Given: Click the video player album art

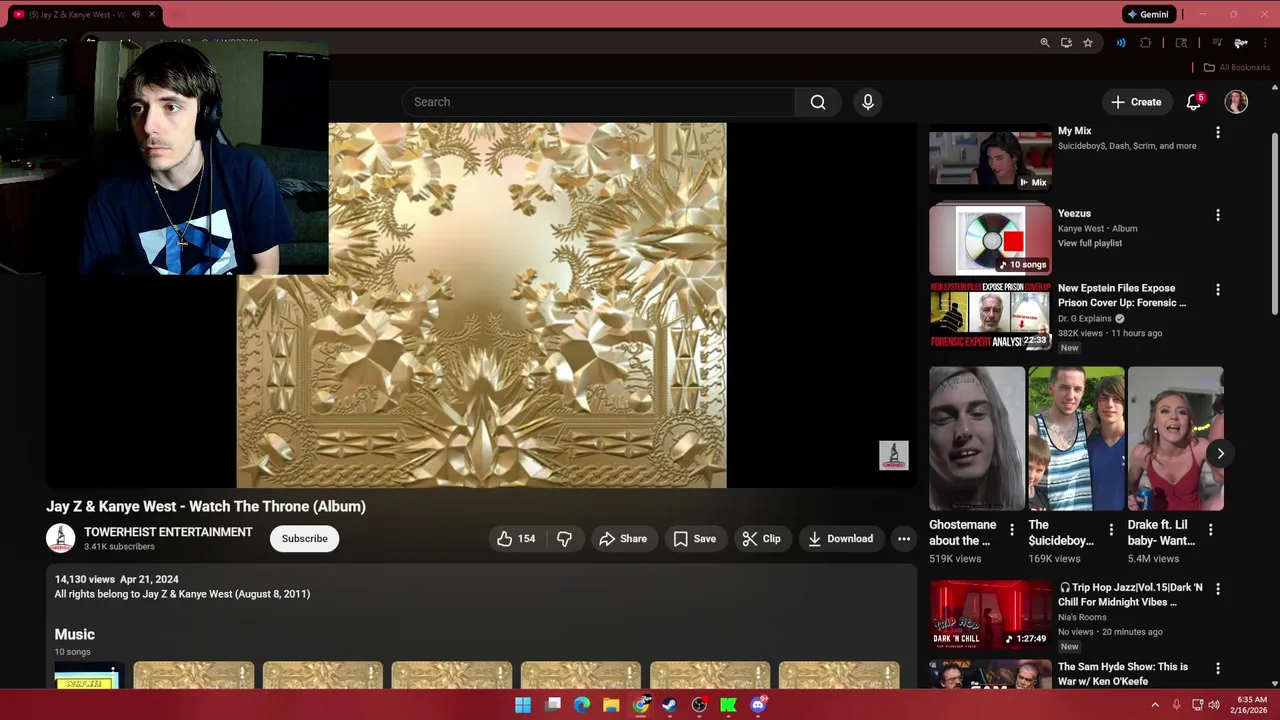Looking at the screenshot, I should (x=481, y=305).
